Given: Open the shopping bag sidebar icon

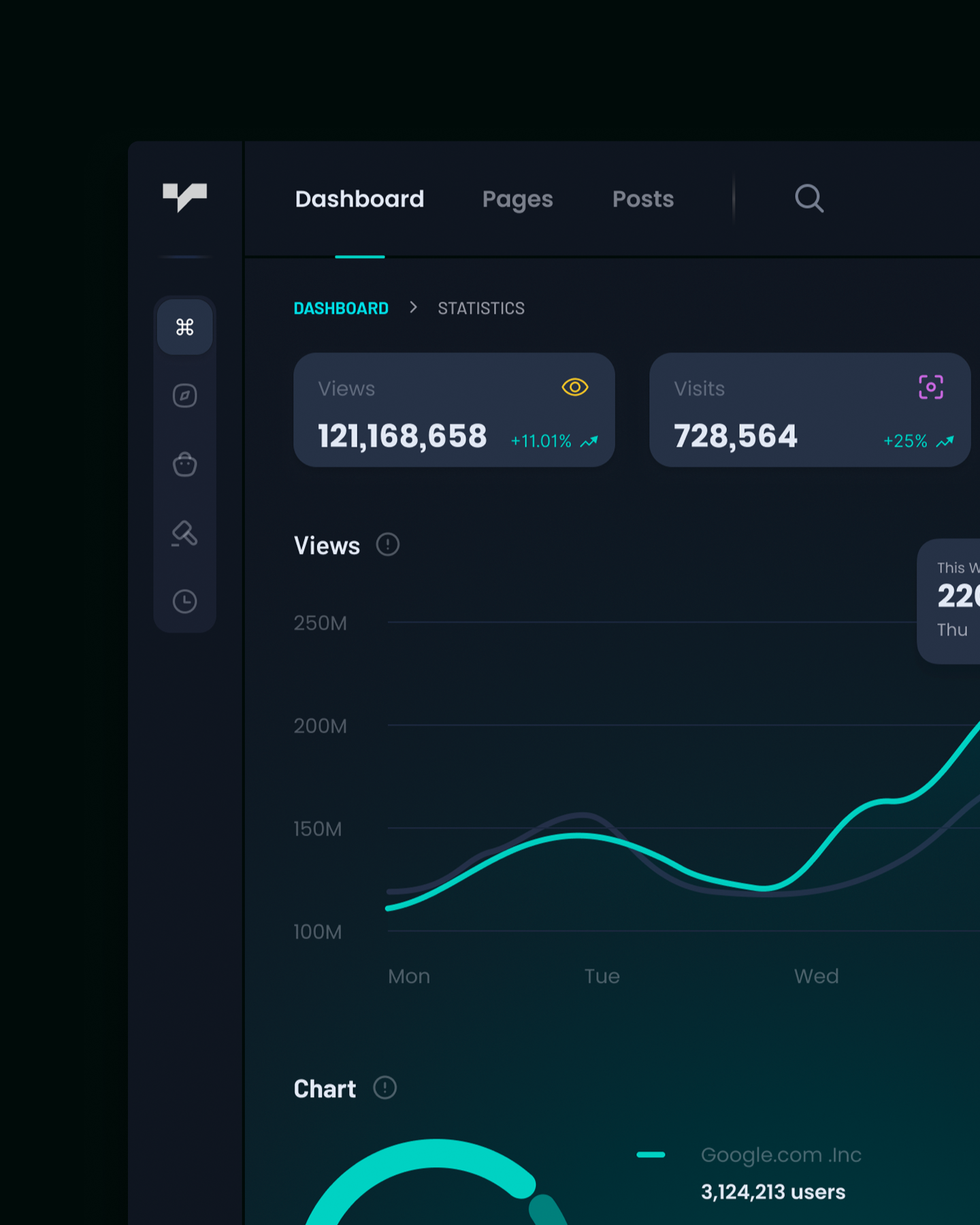Looking at the screenshot, I should (184, 465).
